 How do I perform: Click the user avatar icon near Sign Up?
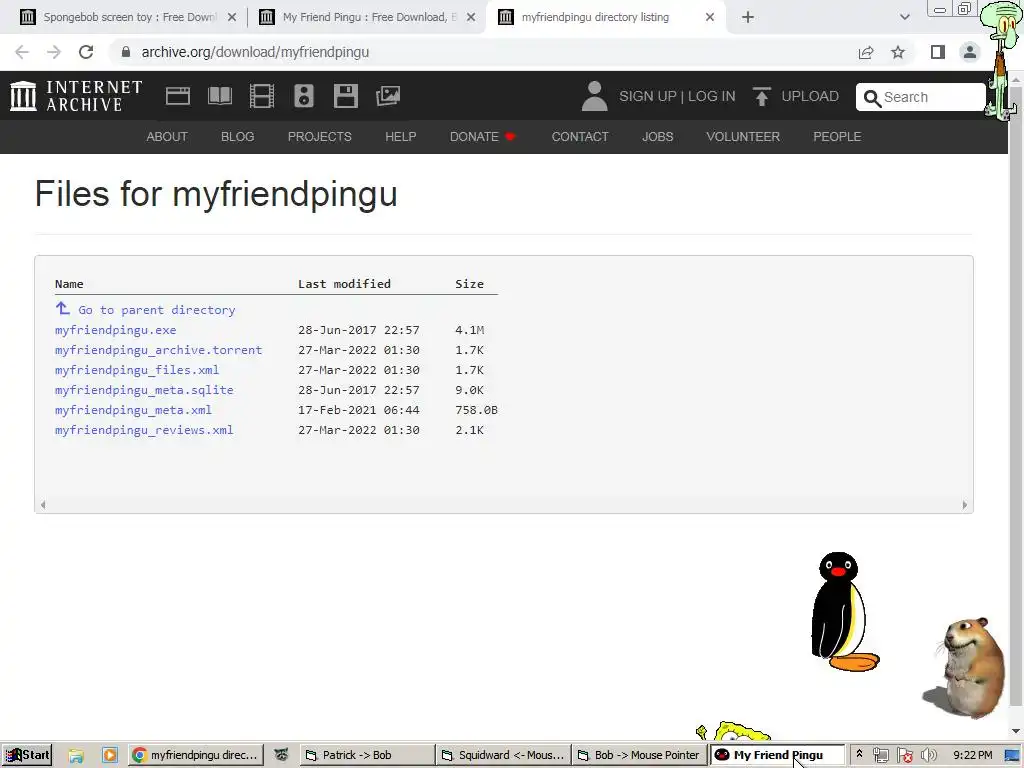pos(594,96)
